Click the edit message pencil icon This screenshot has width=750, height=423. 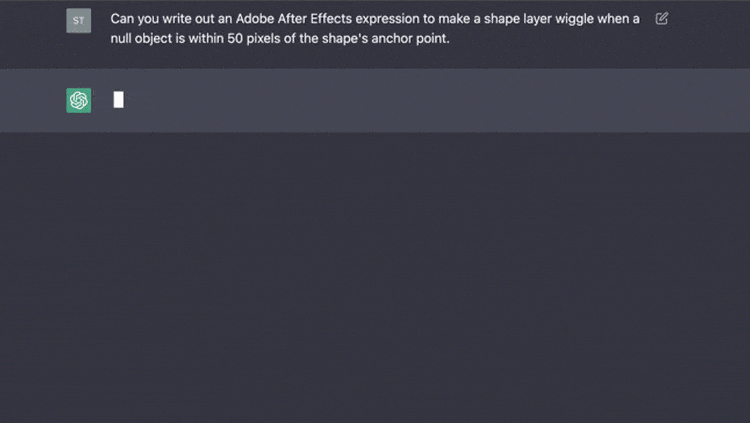(x=662, y=19)
